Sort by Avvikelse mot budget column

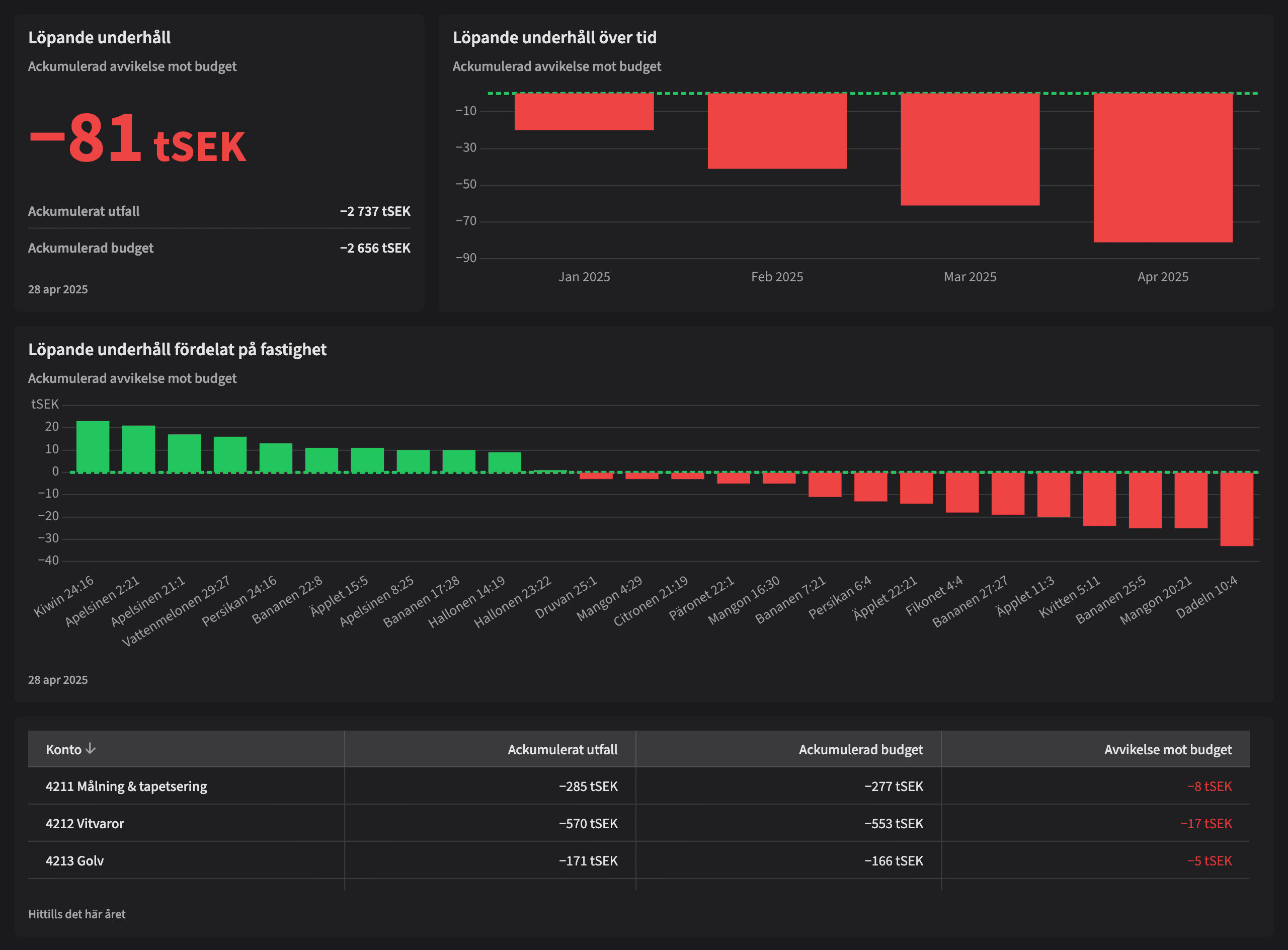(1167, 749)
